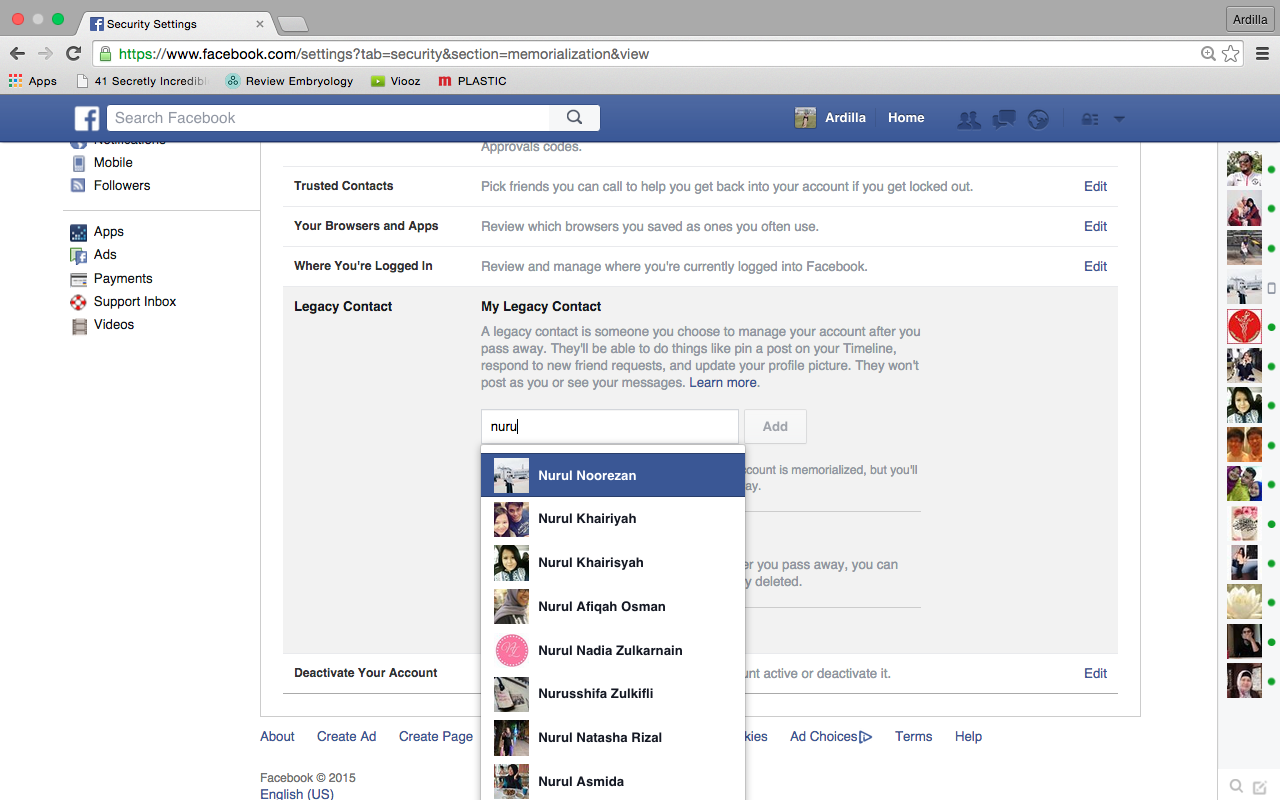The height and width of the screenshot is (800, 1280).
Task: Go to Home in Facebook header
Action: [x=906, y=118]
